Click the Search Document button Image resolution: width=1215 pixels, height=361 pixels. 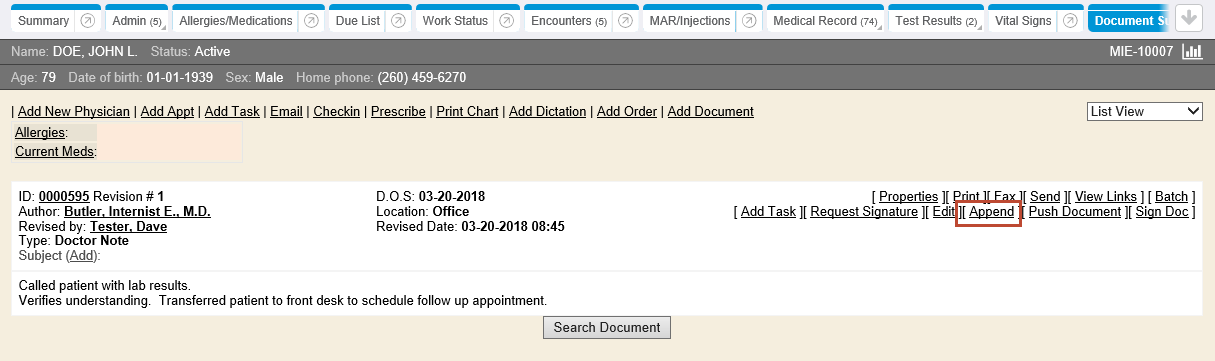[x=607, y=327]
